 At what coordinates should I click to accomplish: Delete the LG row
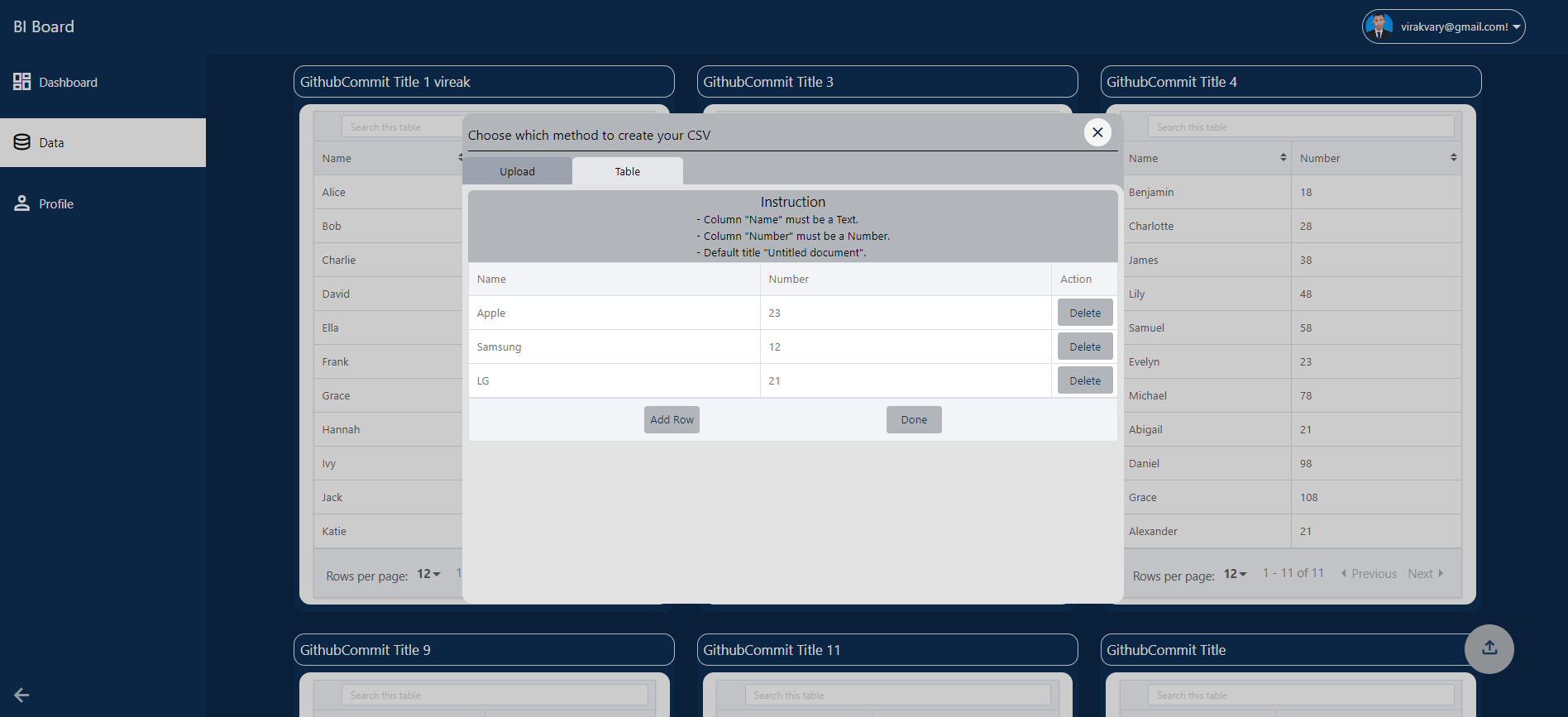tap(1085, 380)
